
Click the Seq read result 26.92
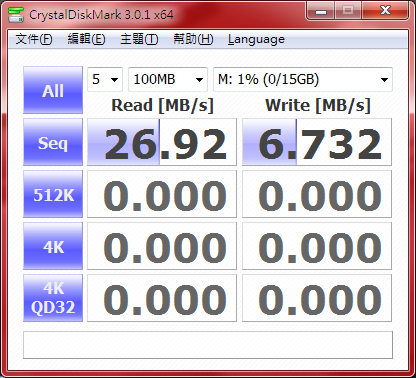tap(162, 142)
